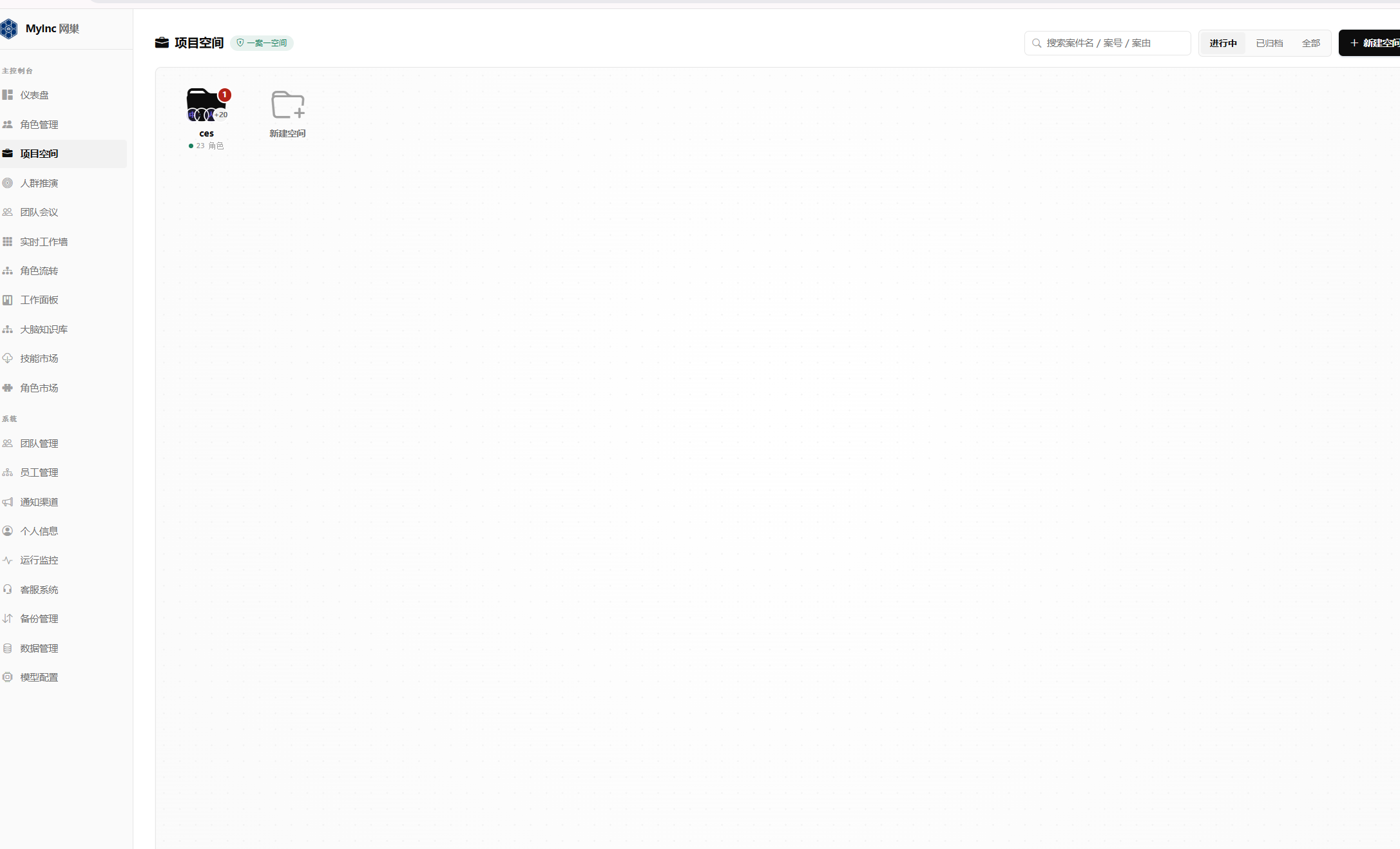The height and width of the screenshot is (849, 1400).
Task: Click the 通知渠道 megaphone icon
Action: [x=8, y=502]
